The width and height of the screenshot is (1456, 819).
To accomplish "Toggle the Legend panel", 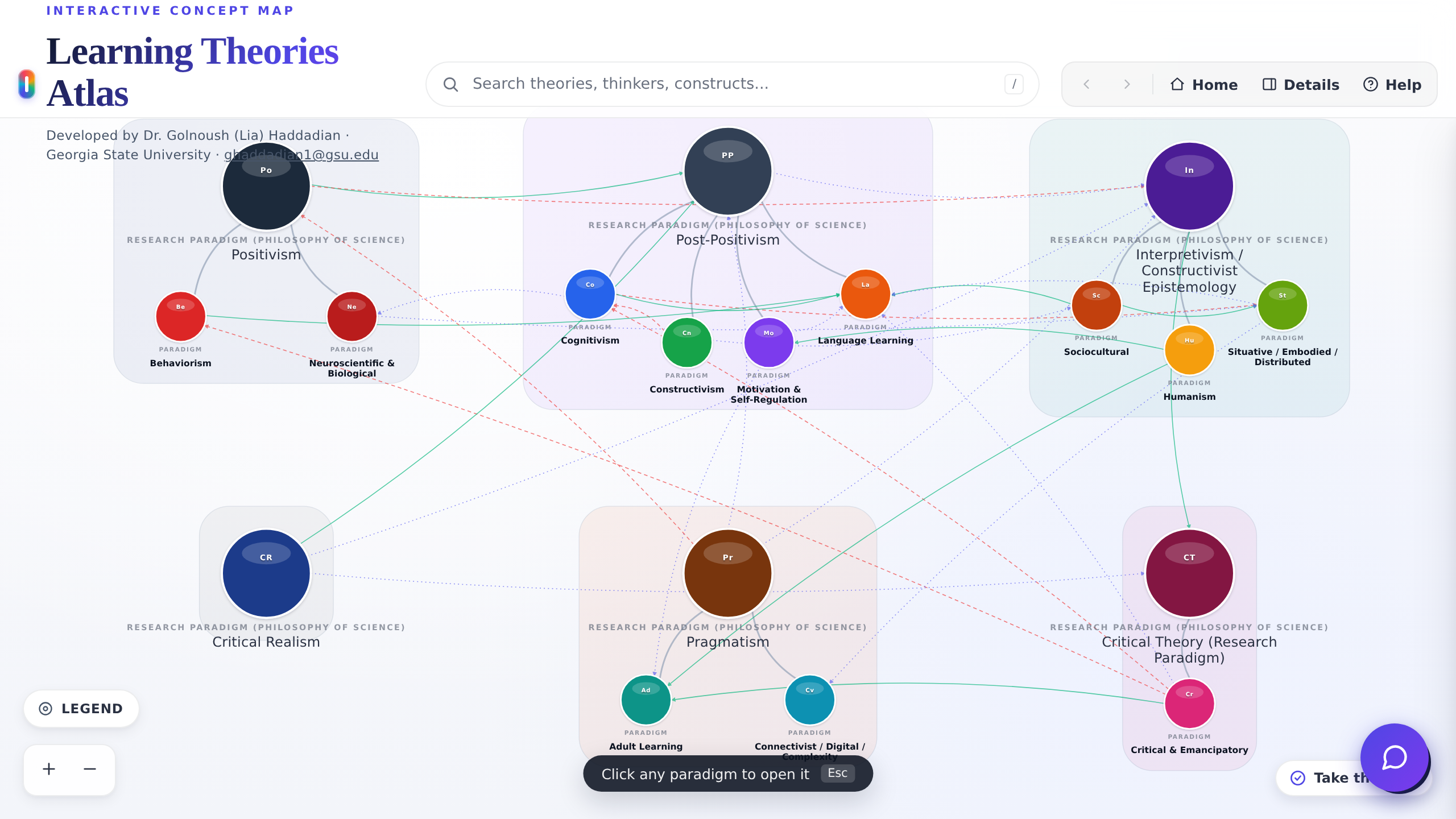I will 81,709.
